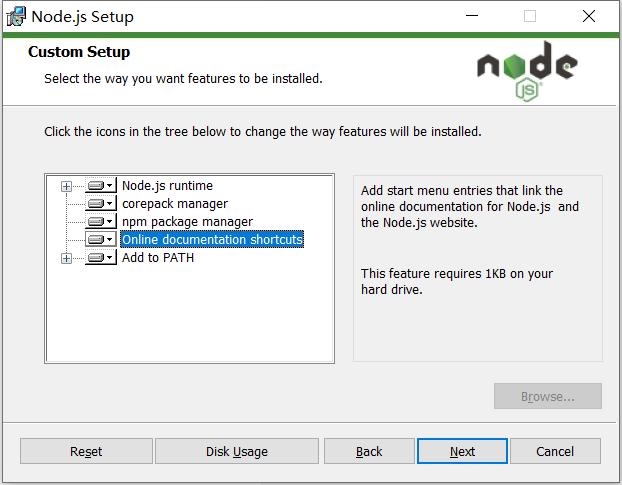Select the Node.js runtime feature row
Screen dimensions: 622x485
pos(167,186)
